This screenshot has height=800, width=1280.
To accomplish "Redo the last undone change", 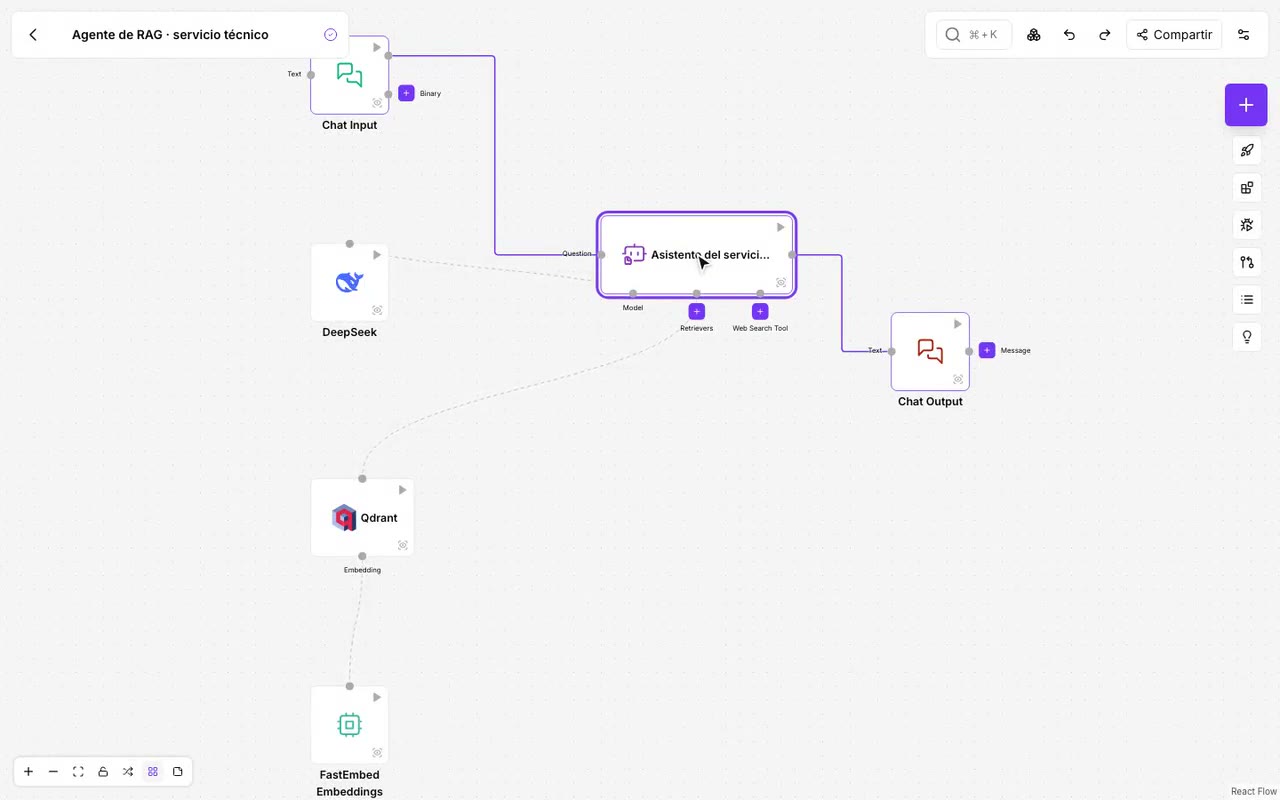I will pos(1105,35).
